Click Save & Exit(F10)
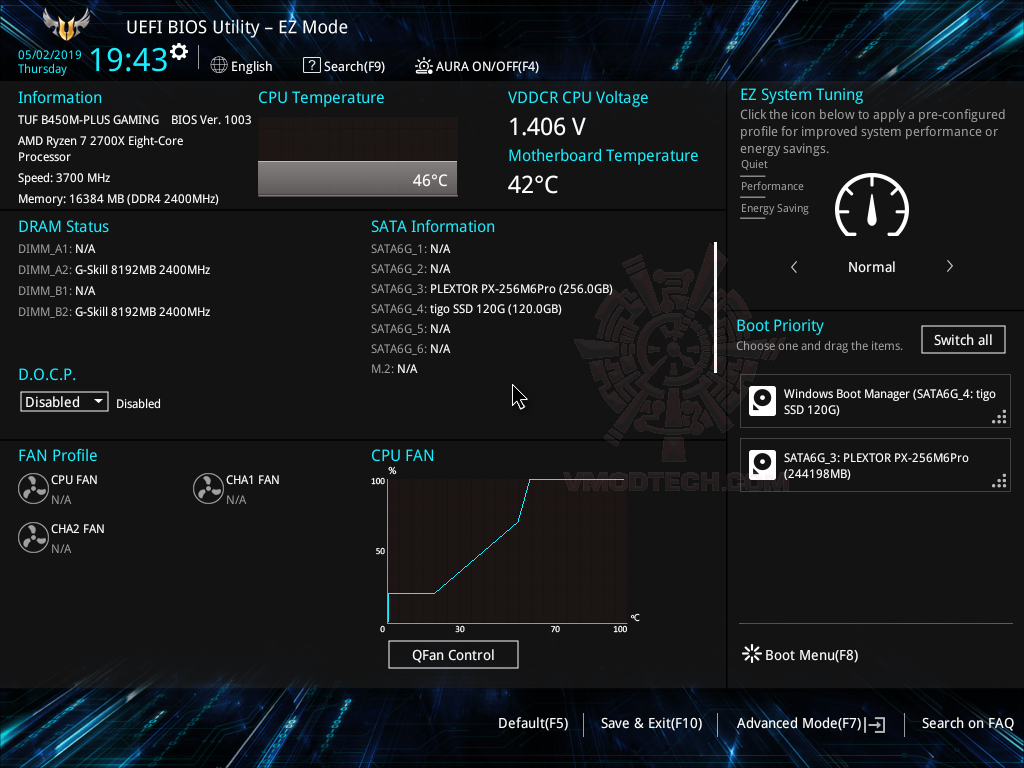This screenshot has height=768, width=1024. 652,723
